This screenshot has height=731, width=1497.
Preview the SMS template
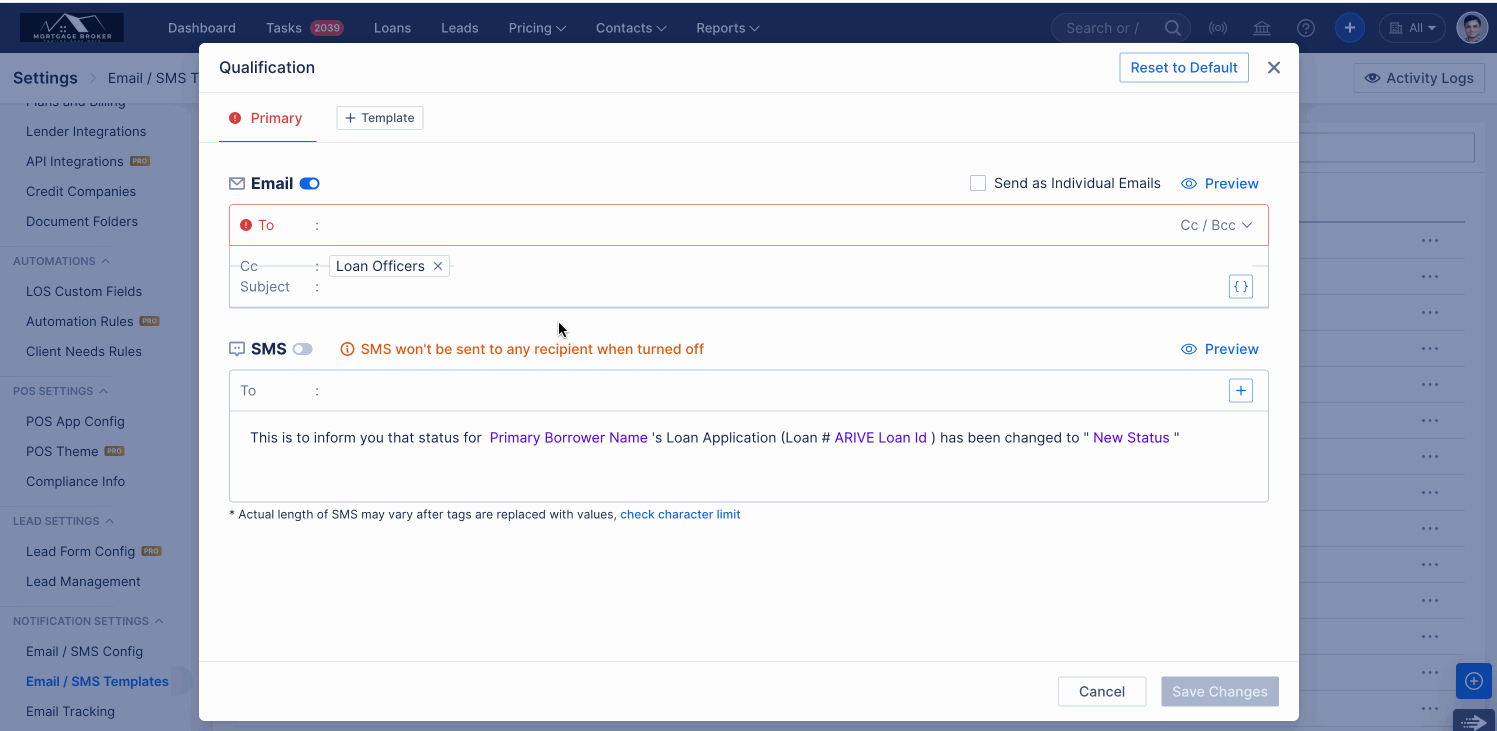tap(1220, 349)
